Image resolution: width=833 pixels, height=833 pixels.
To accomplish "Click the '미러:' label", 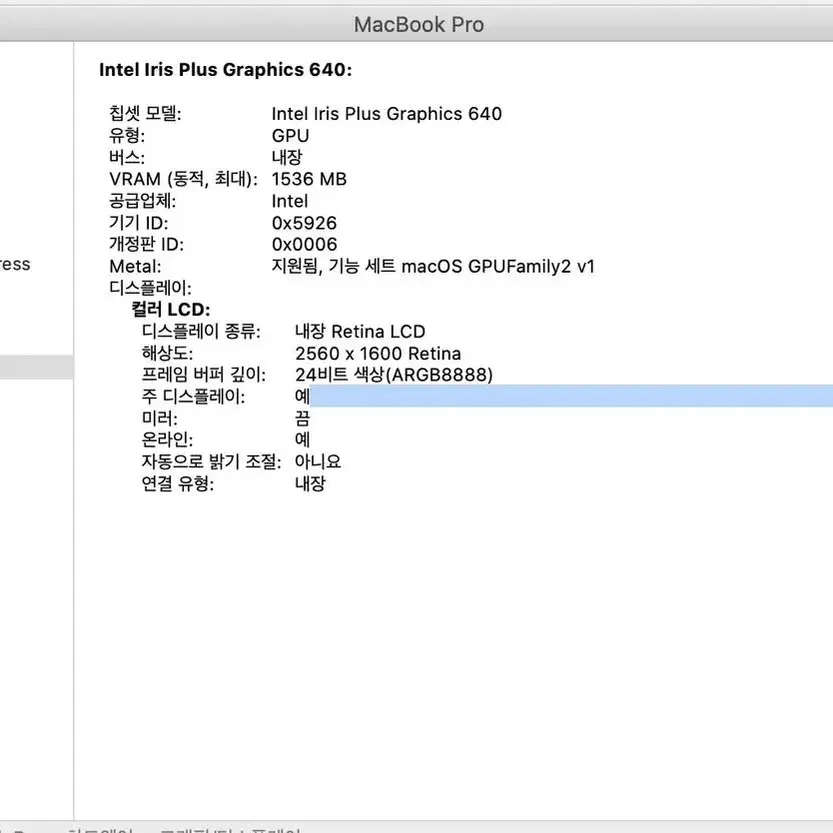I will pyautogui.click(x=159, y=418).
